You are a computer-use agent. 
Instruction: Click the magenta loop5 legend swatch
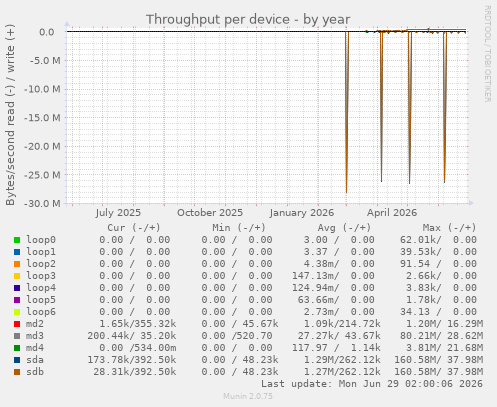17,300
